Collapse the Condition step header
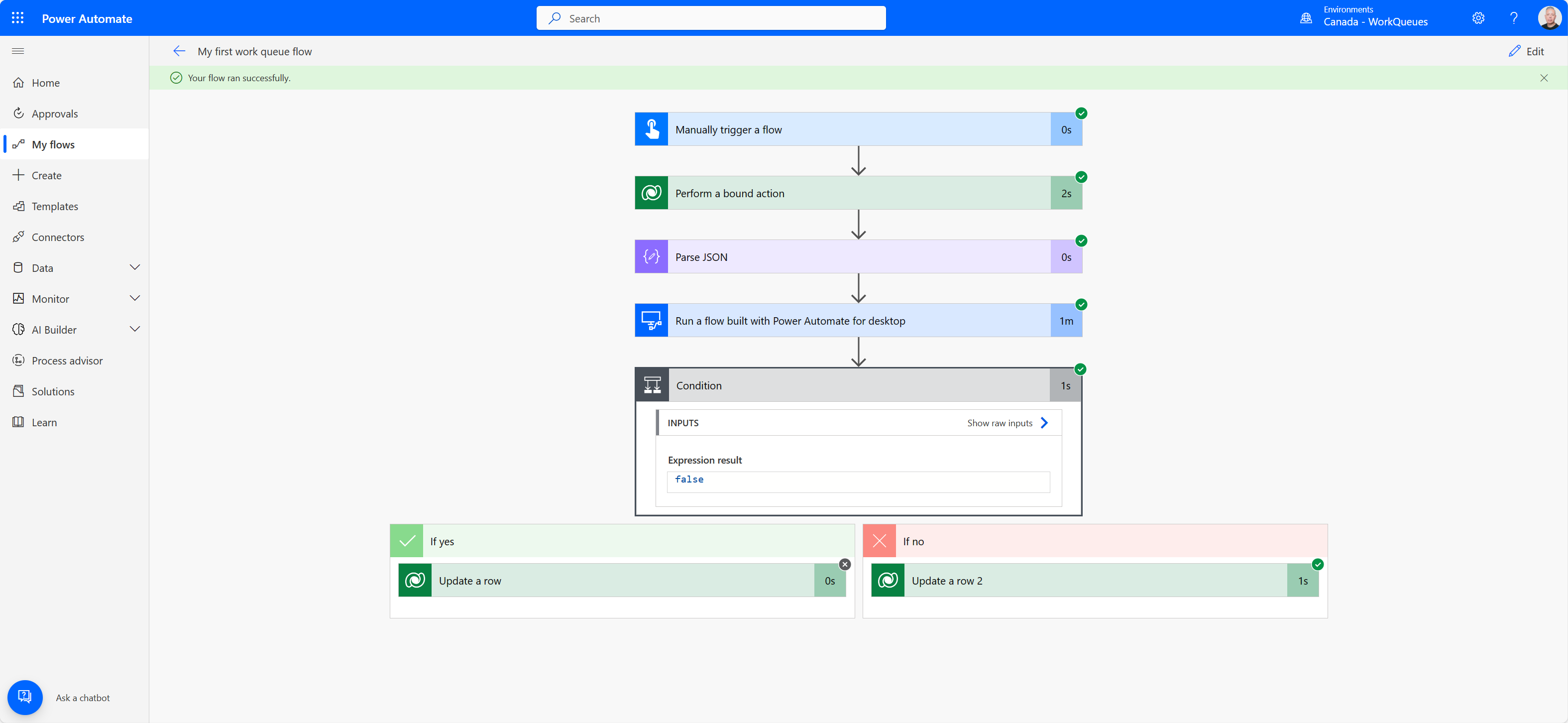 tap(858, 385)
